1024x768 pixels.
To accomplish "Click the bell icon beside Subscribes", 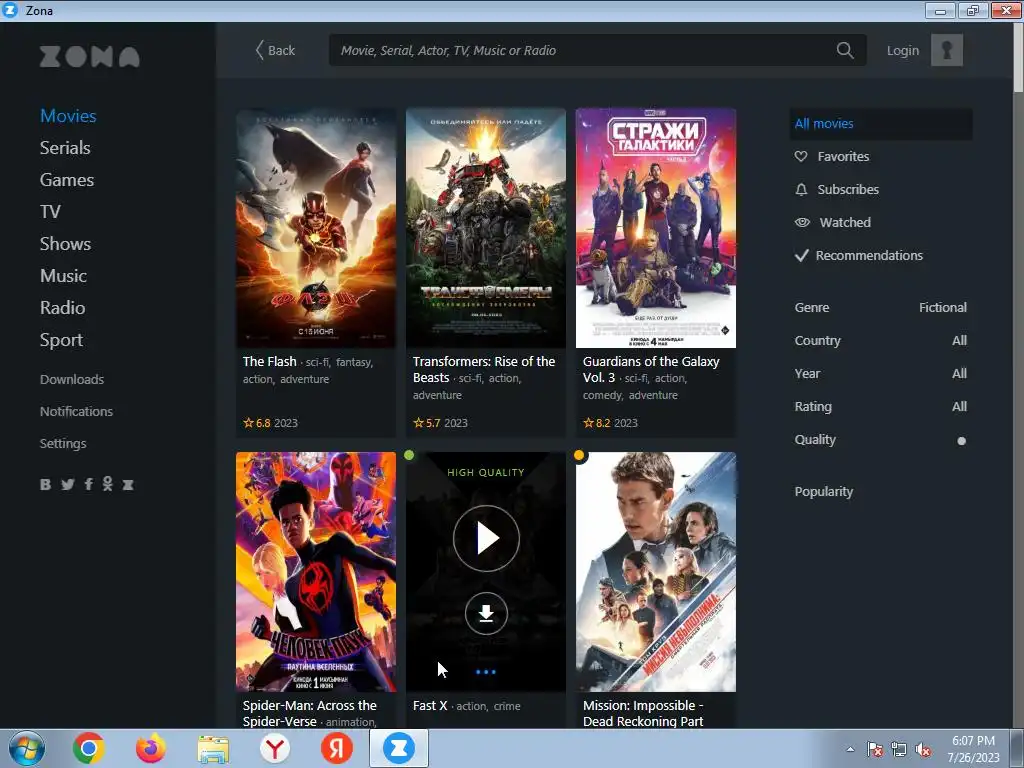I will (x=801, y=189).
